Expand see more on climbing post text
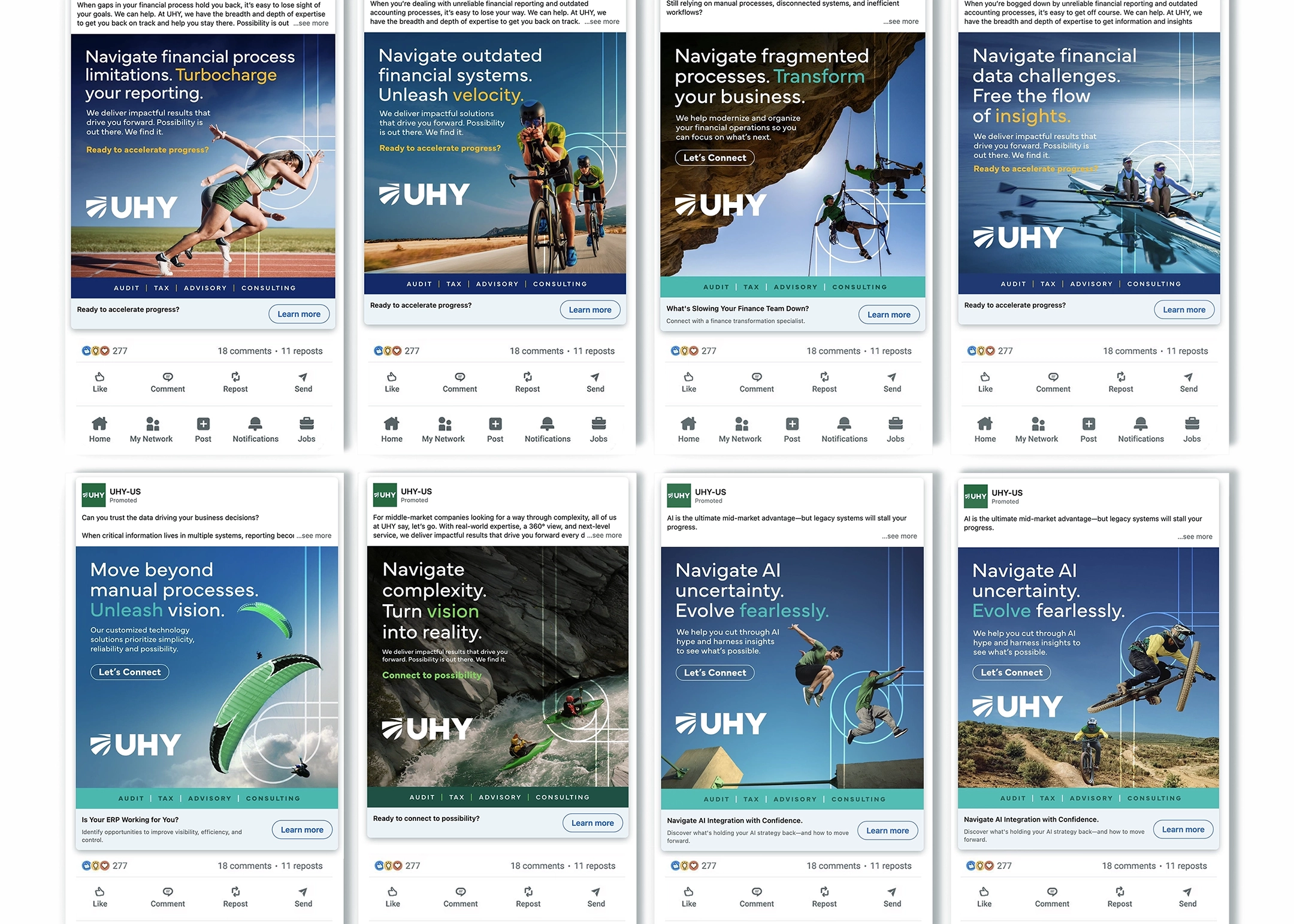The width and height of the screenshot is (1294, 924). (x=900, y=22)
